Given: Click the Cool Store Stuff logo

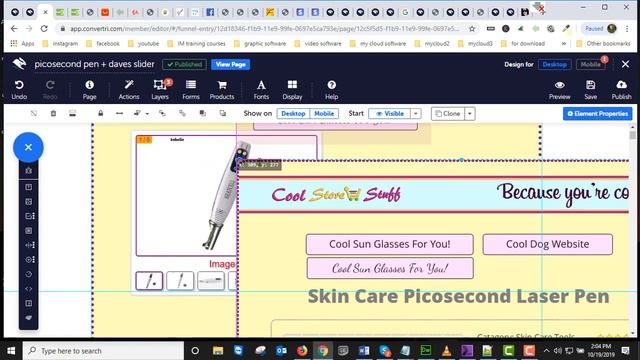Looking at the screenshot, I should point(336,194).
